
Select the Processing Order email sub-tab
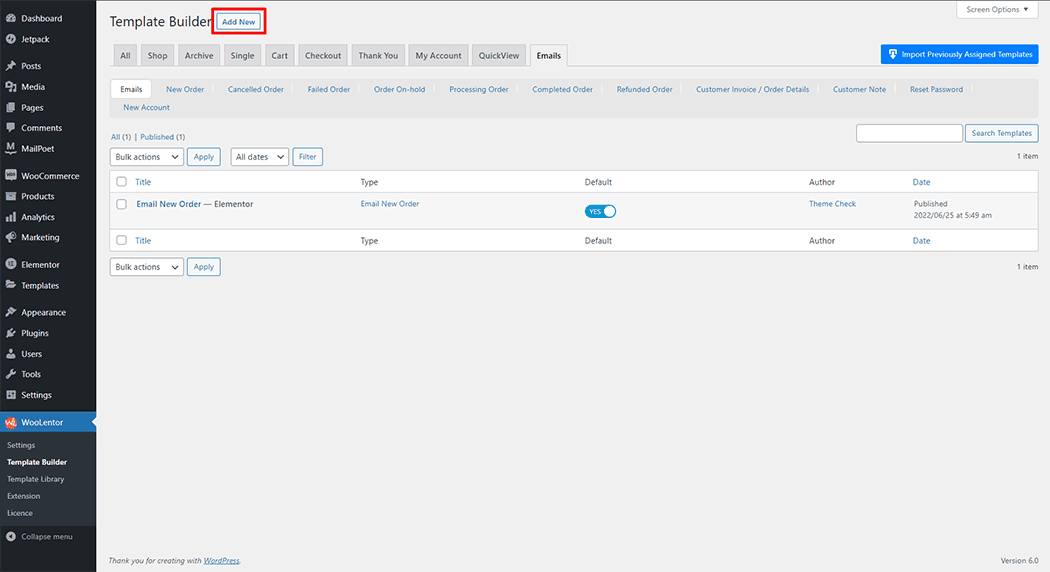coord(478,89)
